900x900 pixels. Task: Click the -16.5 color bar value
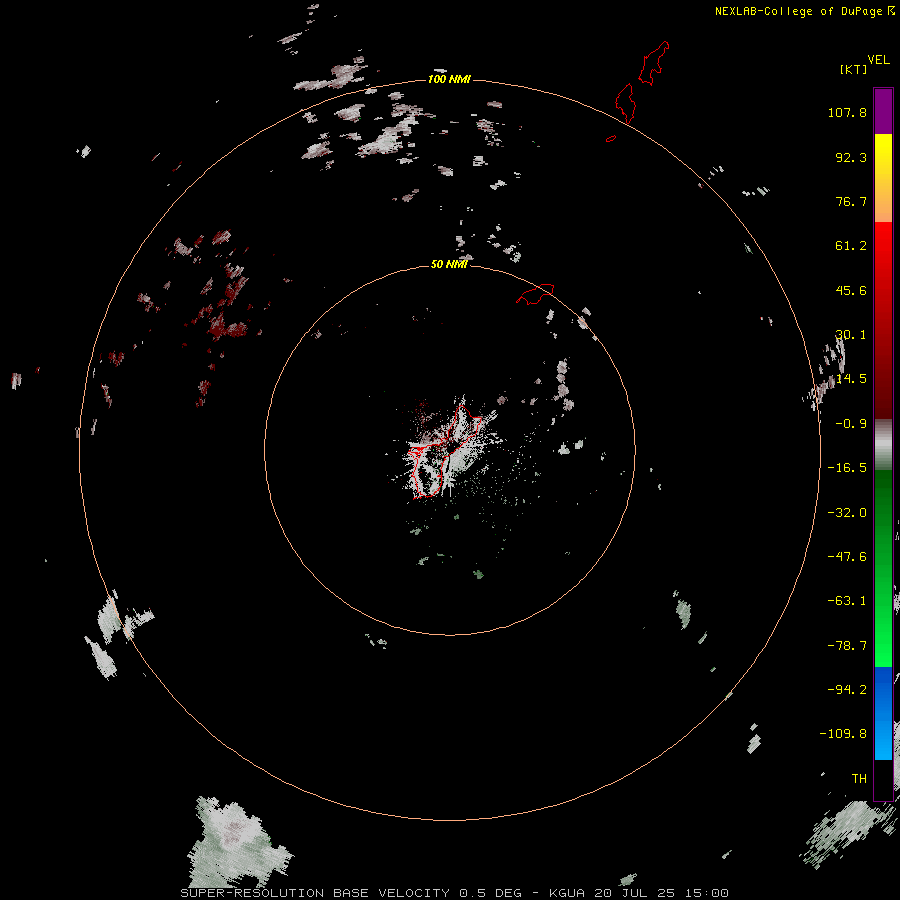(847, 468)
